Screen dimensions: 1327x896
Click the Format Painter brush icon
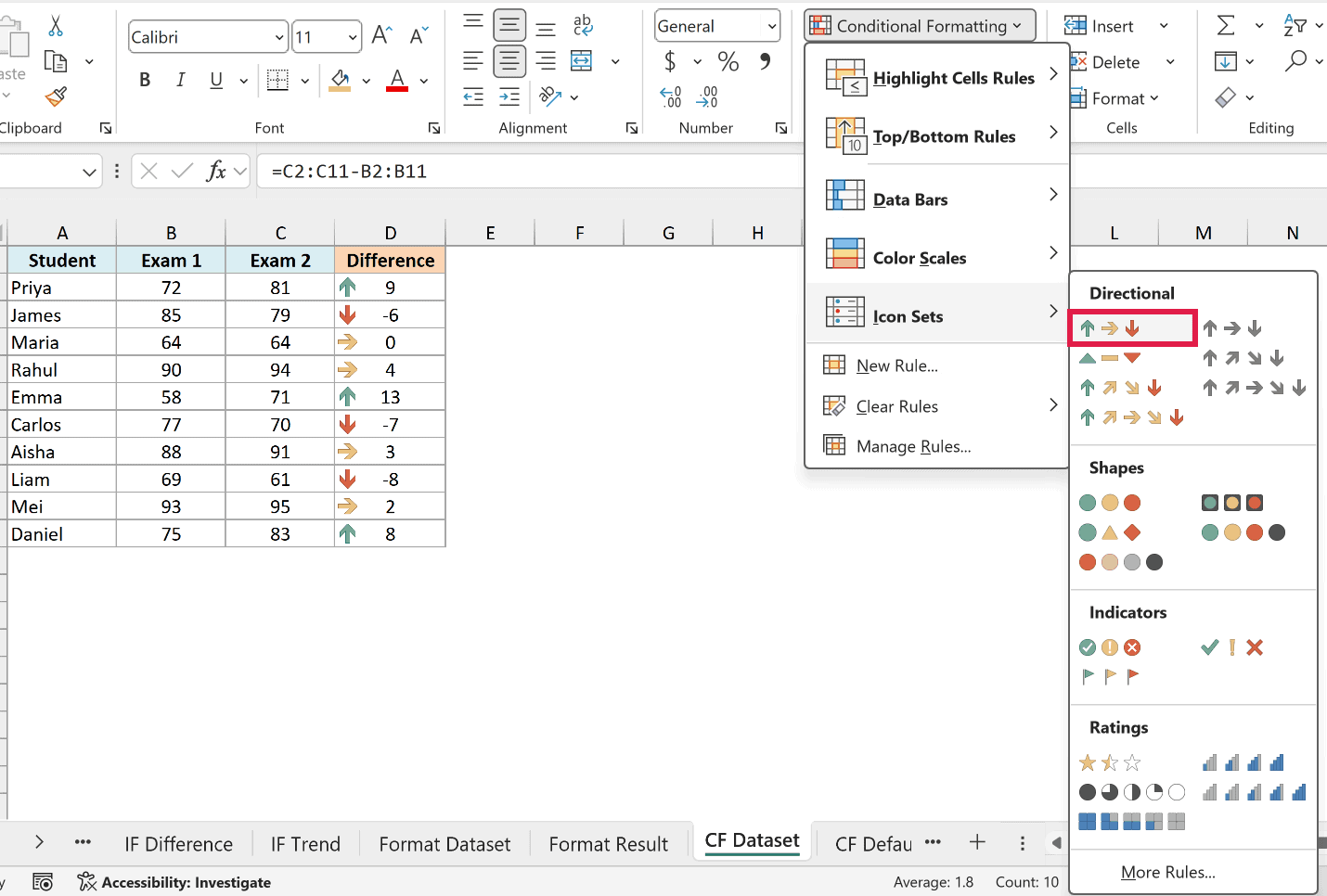point(56,96)
